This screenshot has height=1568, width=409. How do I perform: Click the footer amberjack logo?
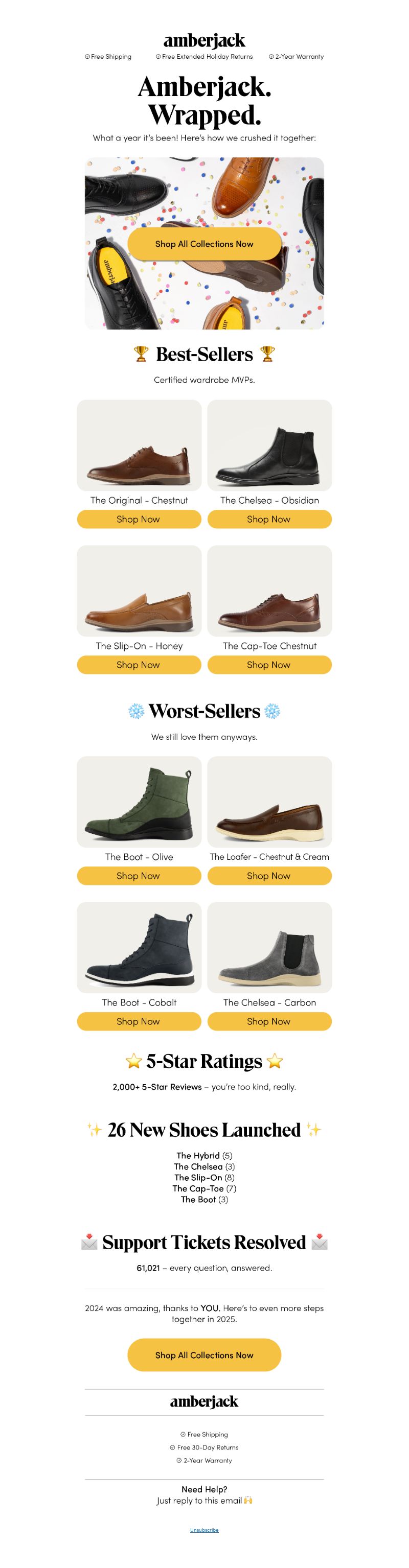204,1401
